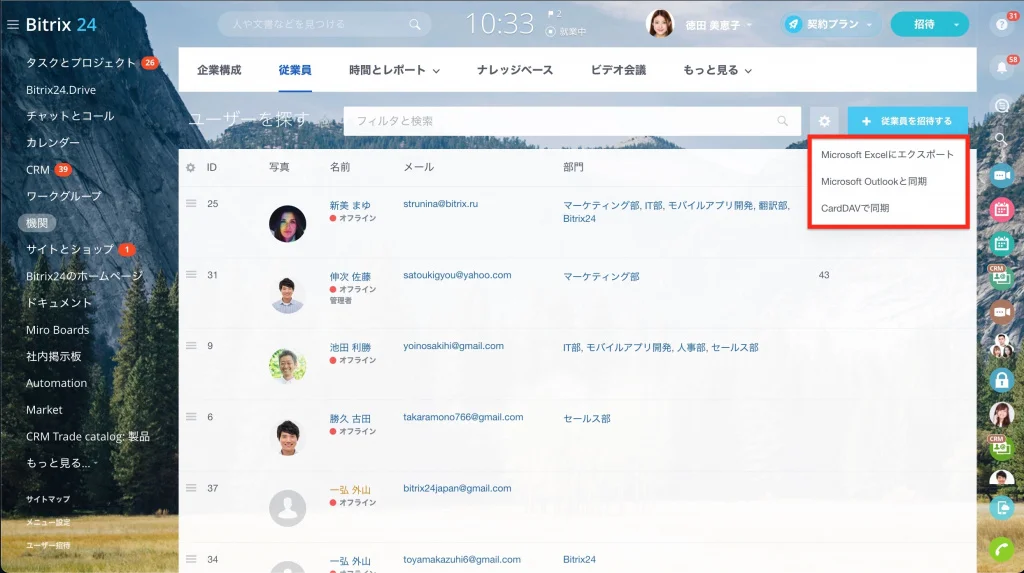
Task: Open the blue video camera icon
Action: [x=1001, y=175]
